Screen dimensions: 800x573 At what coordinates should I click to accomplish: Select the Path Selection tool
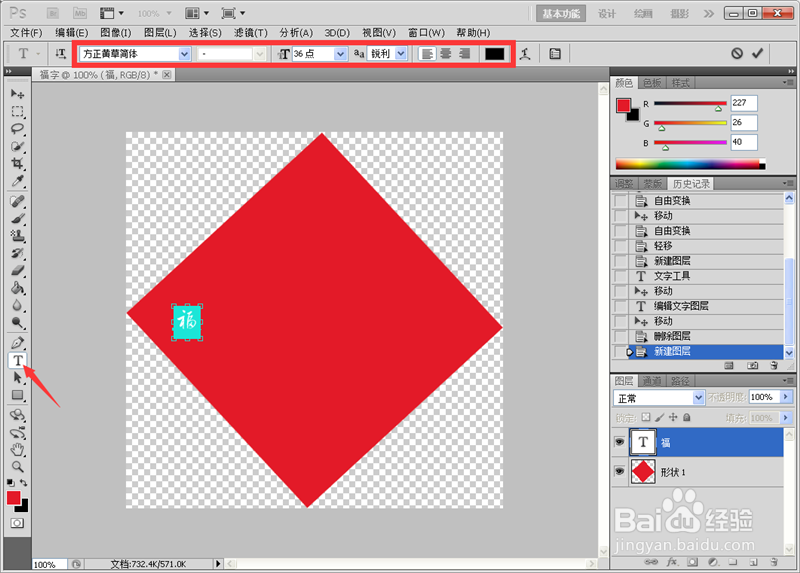coord(17,378)
